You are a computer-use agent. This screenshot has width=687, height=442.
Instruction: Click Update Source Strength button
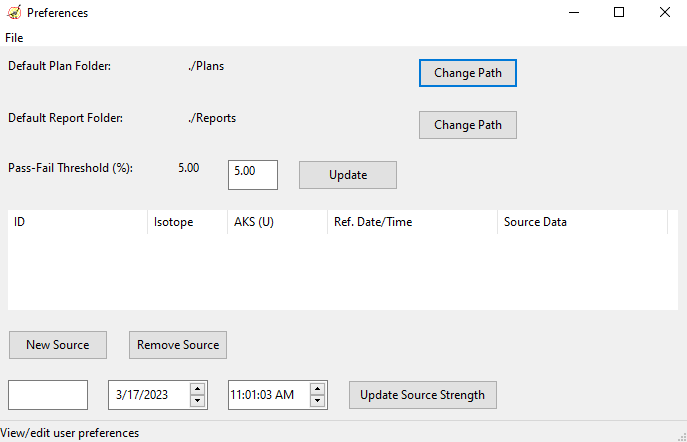[423, 395]
